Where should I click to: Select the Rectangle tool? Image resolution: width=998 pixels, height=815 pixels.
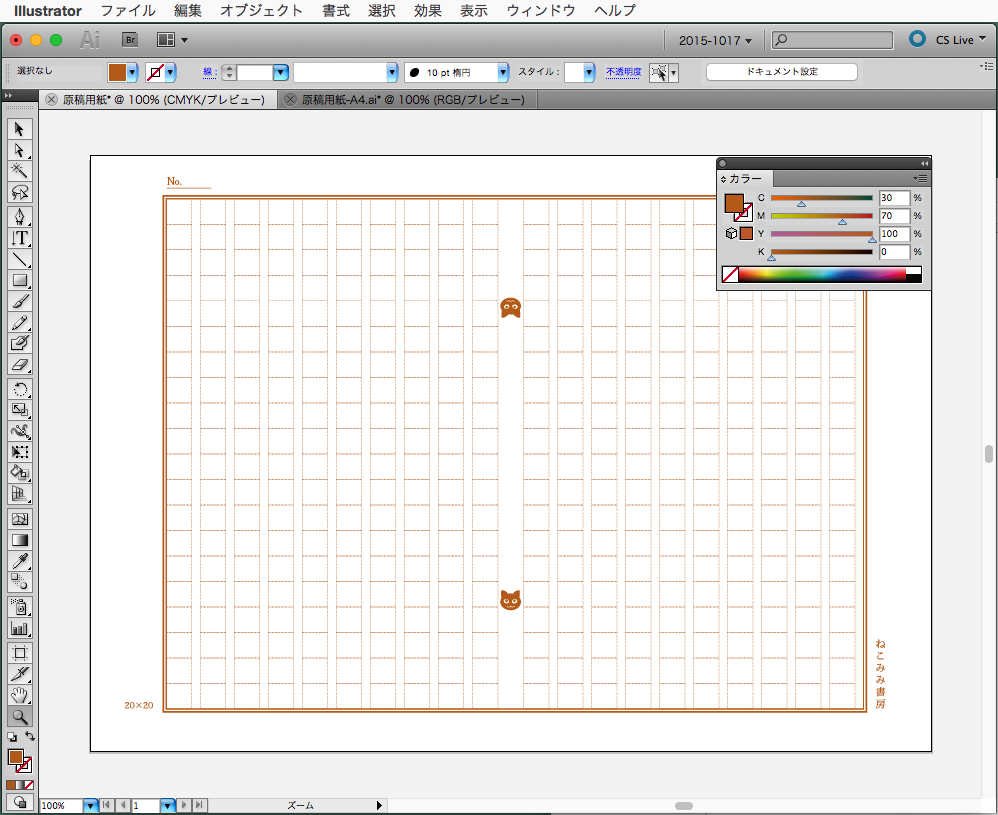click(19, 281)
